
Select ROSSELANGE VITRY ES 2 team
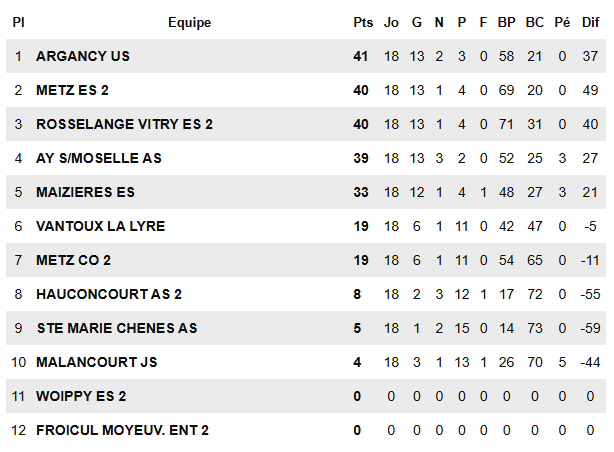point(124,124)
